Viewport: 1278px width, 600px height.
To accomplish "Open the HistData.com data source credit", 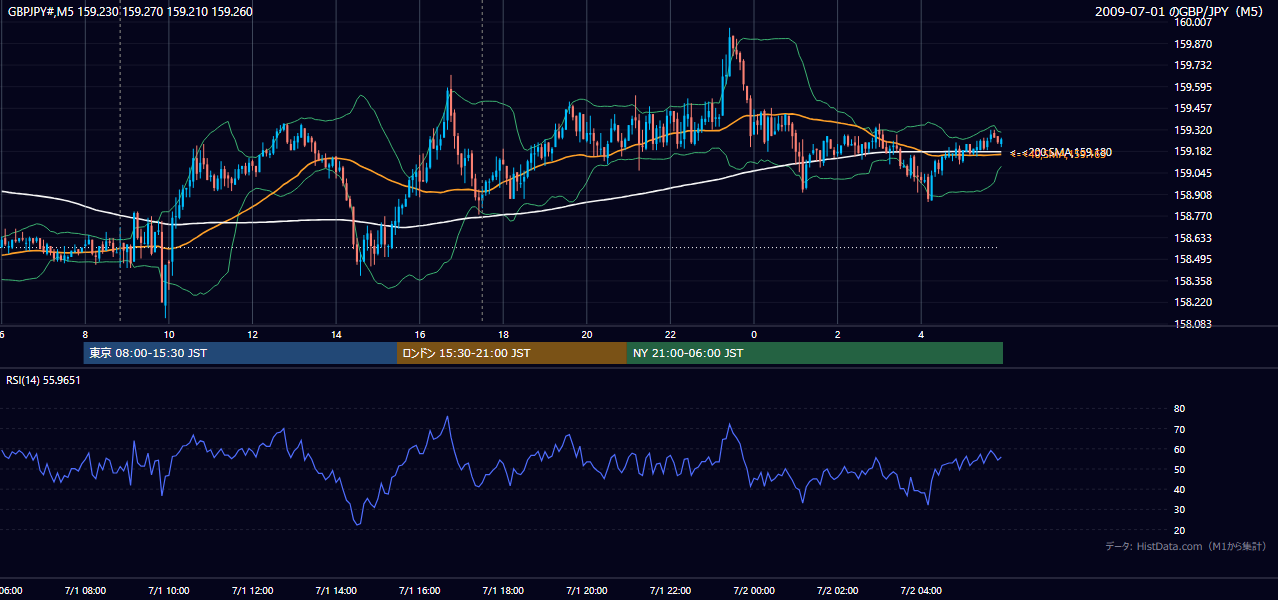I will 1185,546.
